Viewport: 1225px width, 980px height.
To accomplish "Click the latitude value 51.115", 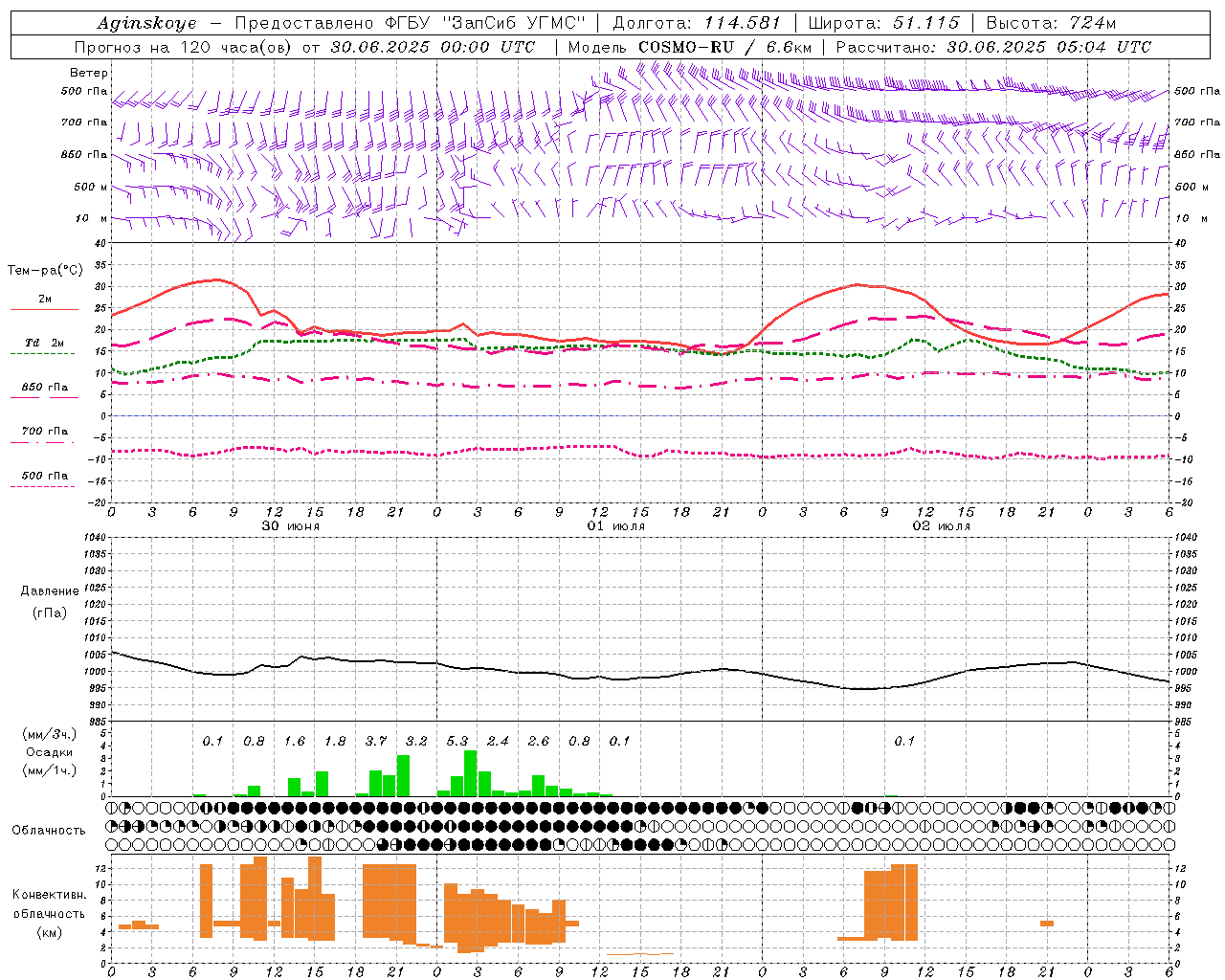I will coord(925,23).
